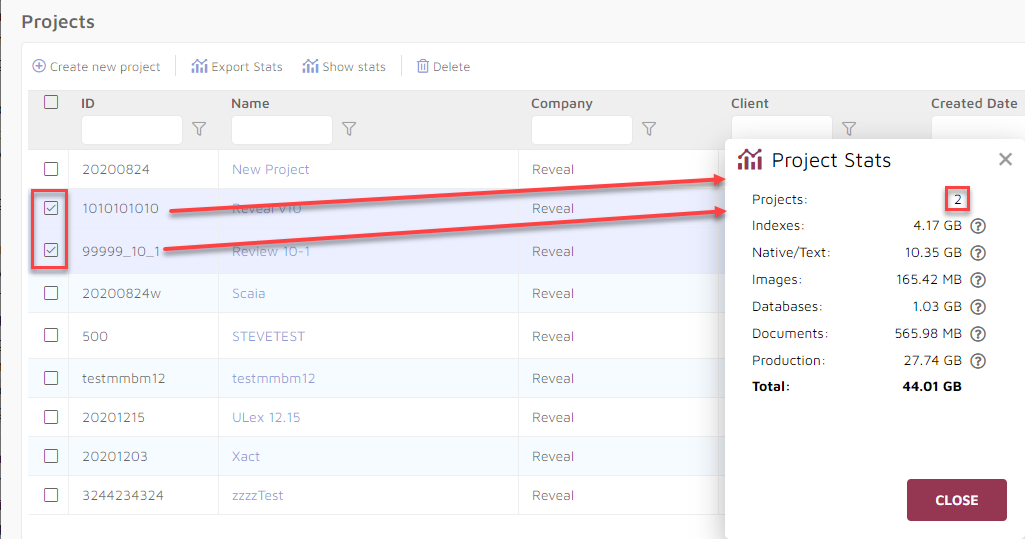
Task: Click the Images value 165.42 MB
Action: (x=929, y=280)
